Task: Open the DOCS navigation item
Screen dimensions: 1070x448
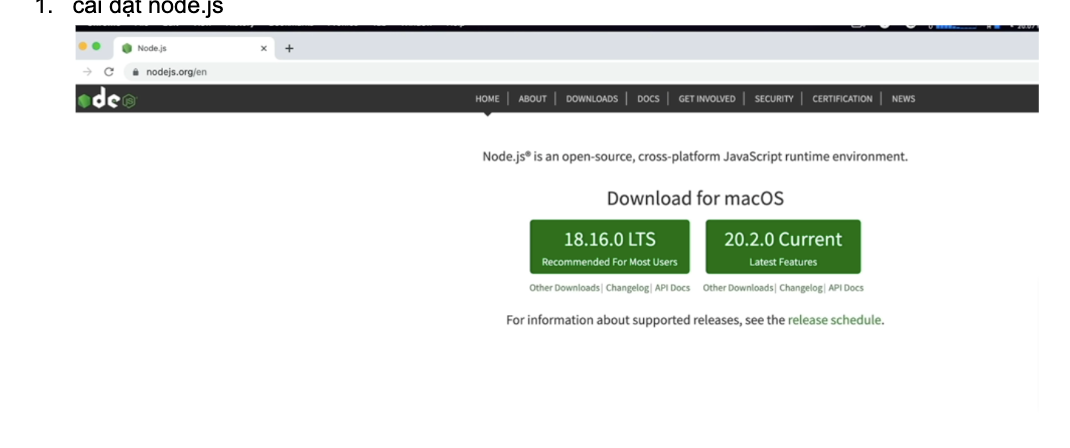Action: (x=648, y=99)
